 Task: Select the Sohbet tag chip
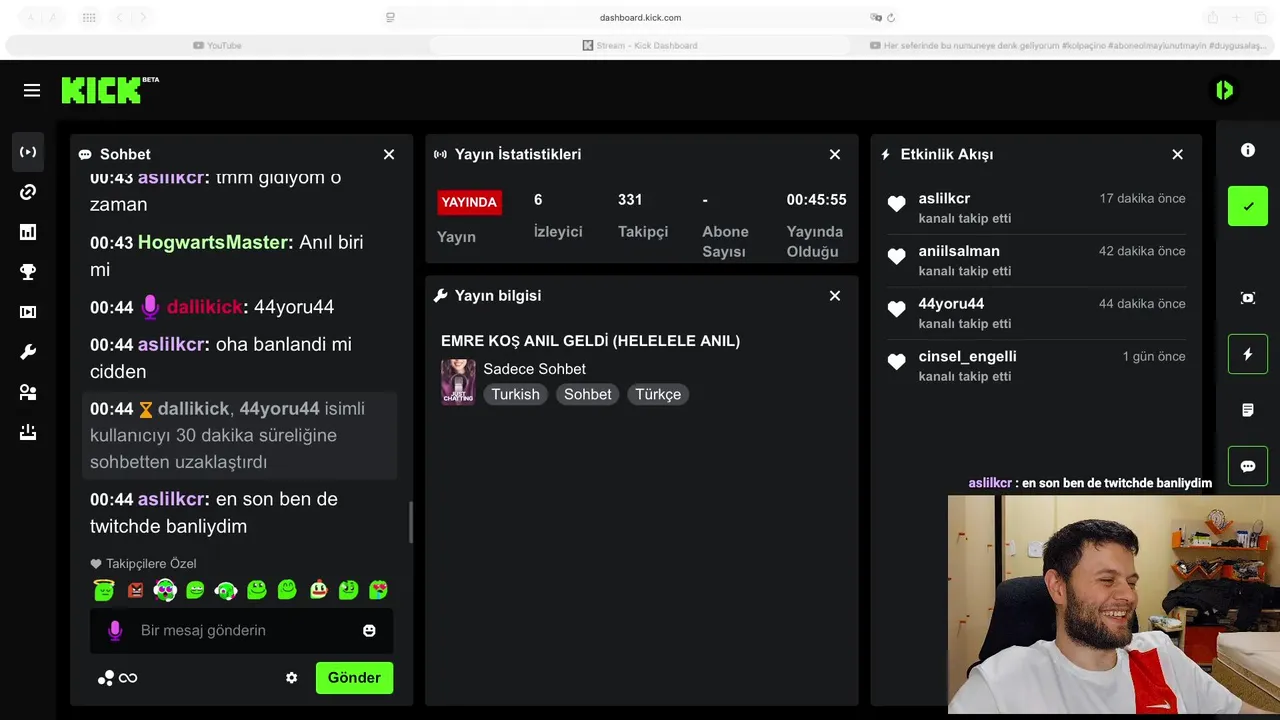[587, 394]
